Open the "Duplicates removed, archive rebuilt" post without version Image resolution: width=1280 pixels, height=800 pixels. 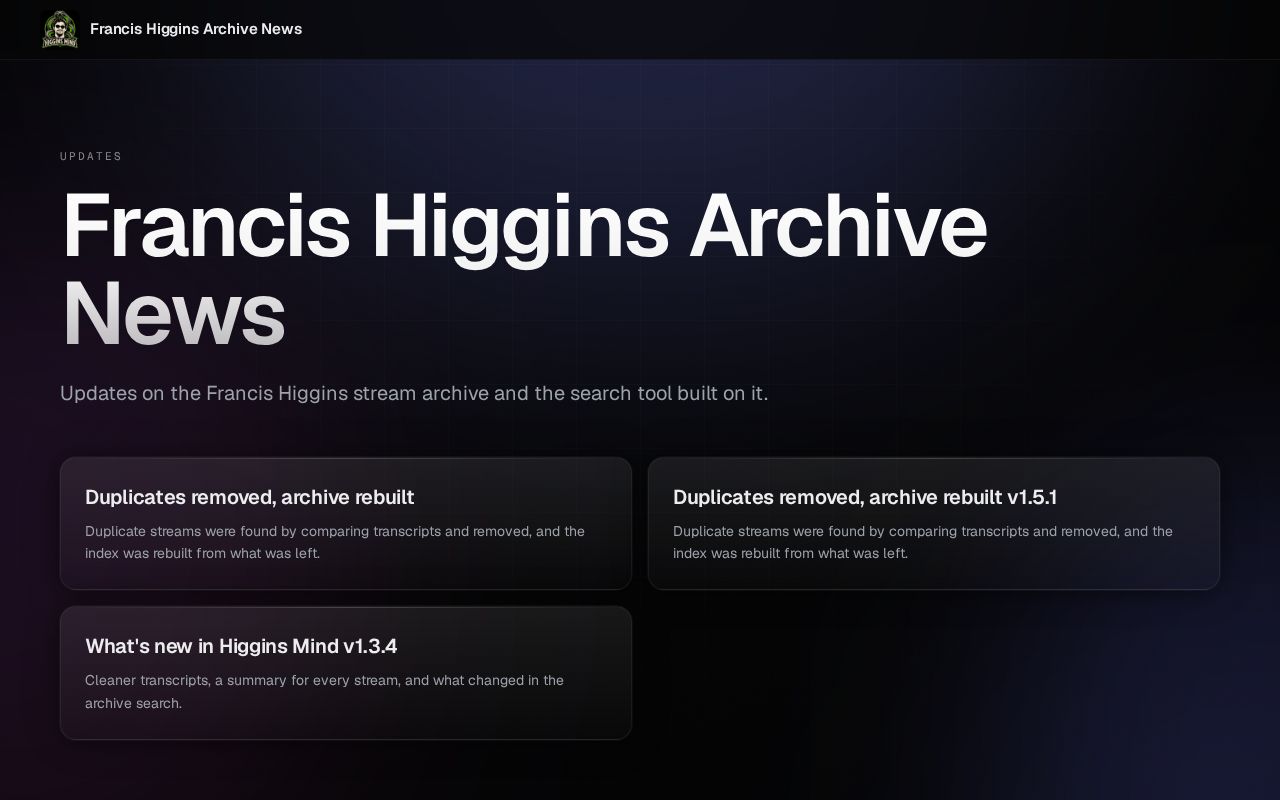346,523
